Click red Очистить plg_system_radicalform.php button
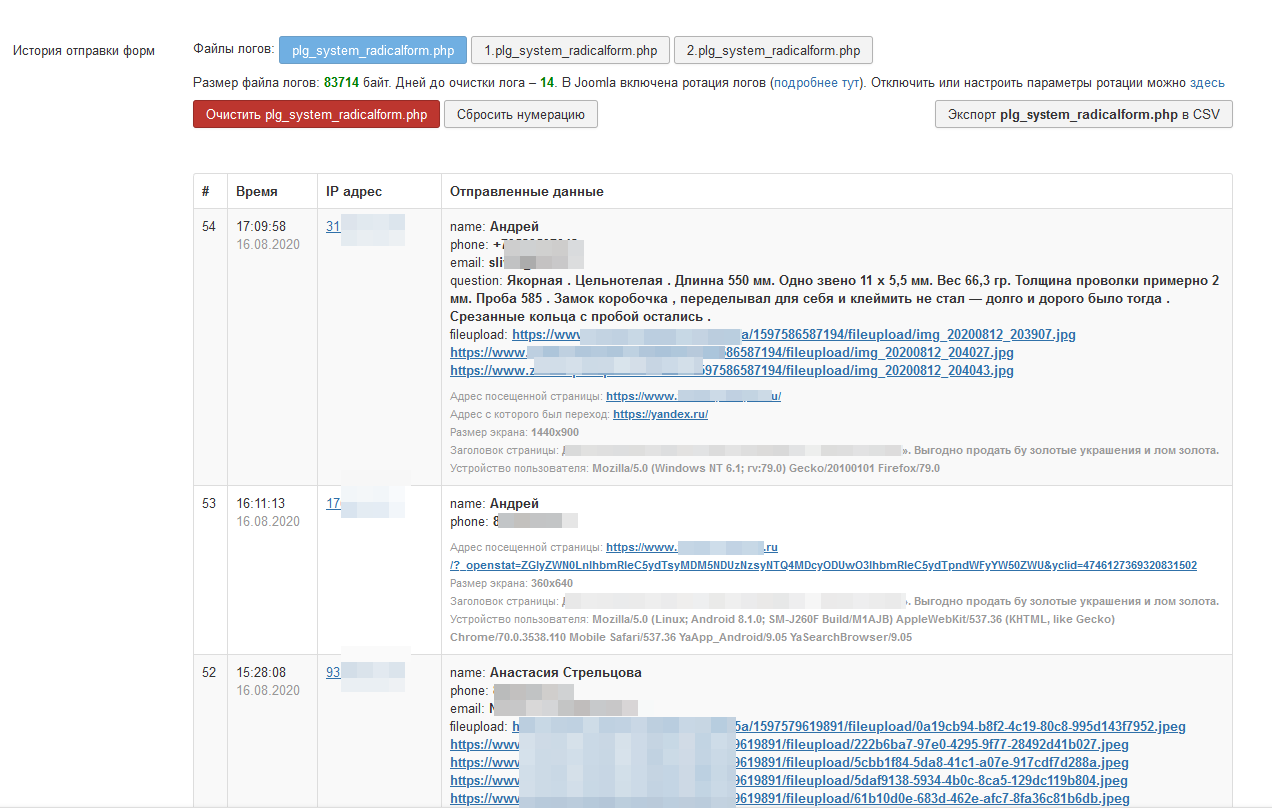1272x808 pixels. coord(316,115)
